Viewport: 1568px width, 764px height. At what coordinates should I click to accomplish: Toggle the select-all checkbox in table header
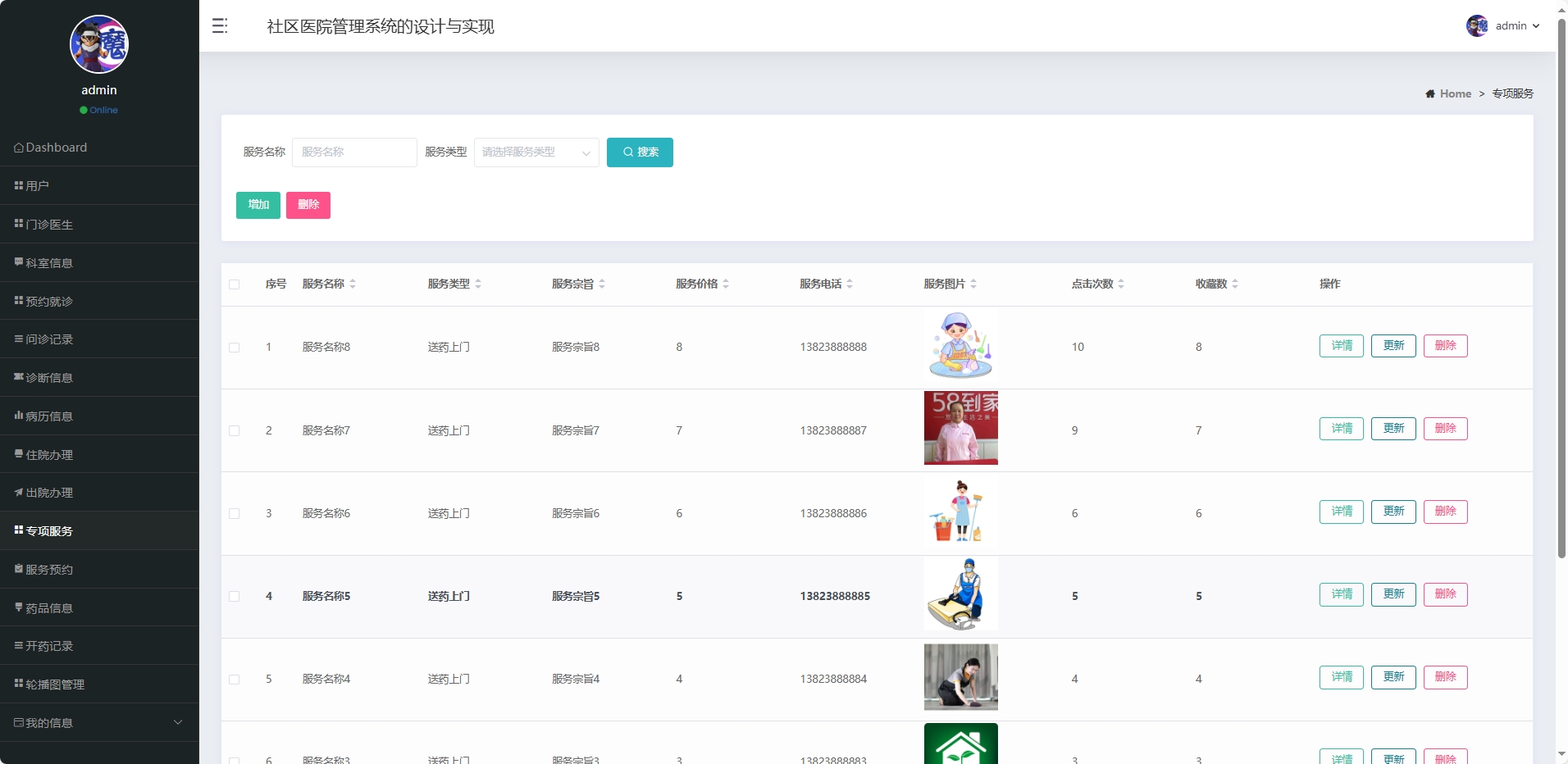tap(235, 284)
